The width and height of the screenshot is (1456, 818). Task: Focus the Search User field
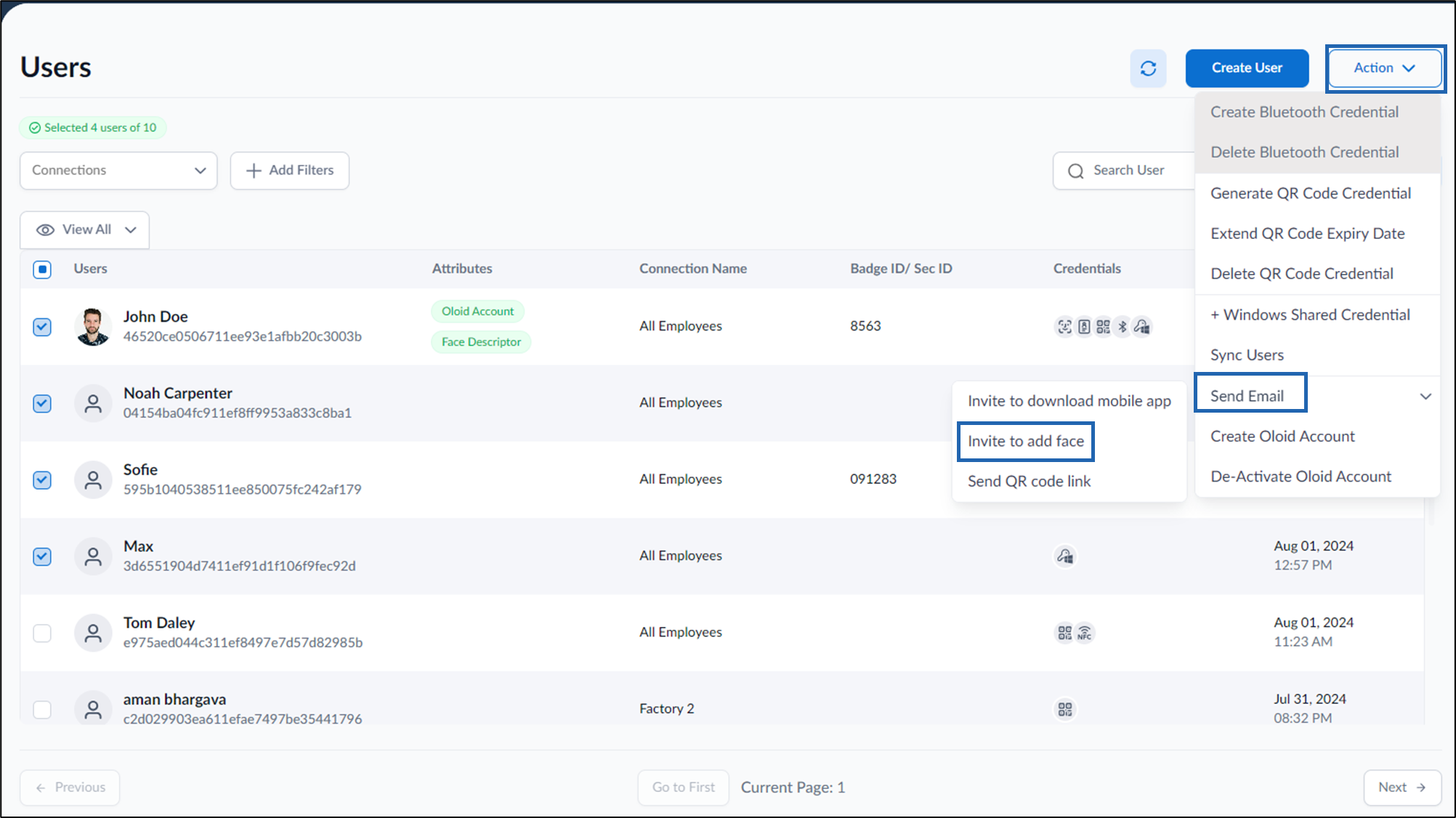click(1125, 171)
